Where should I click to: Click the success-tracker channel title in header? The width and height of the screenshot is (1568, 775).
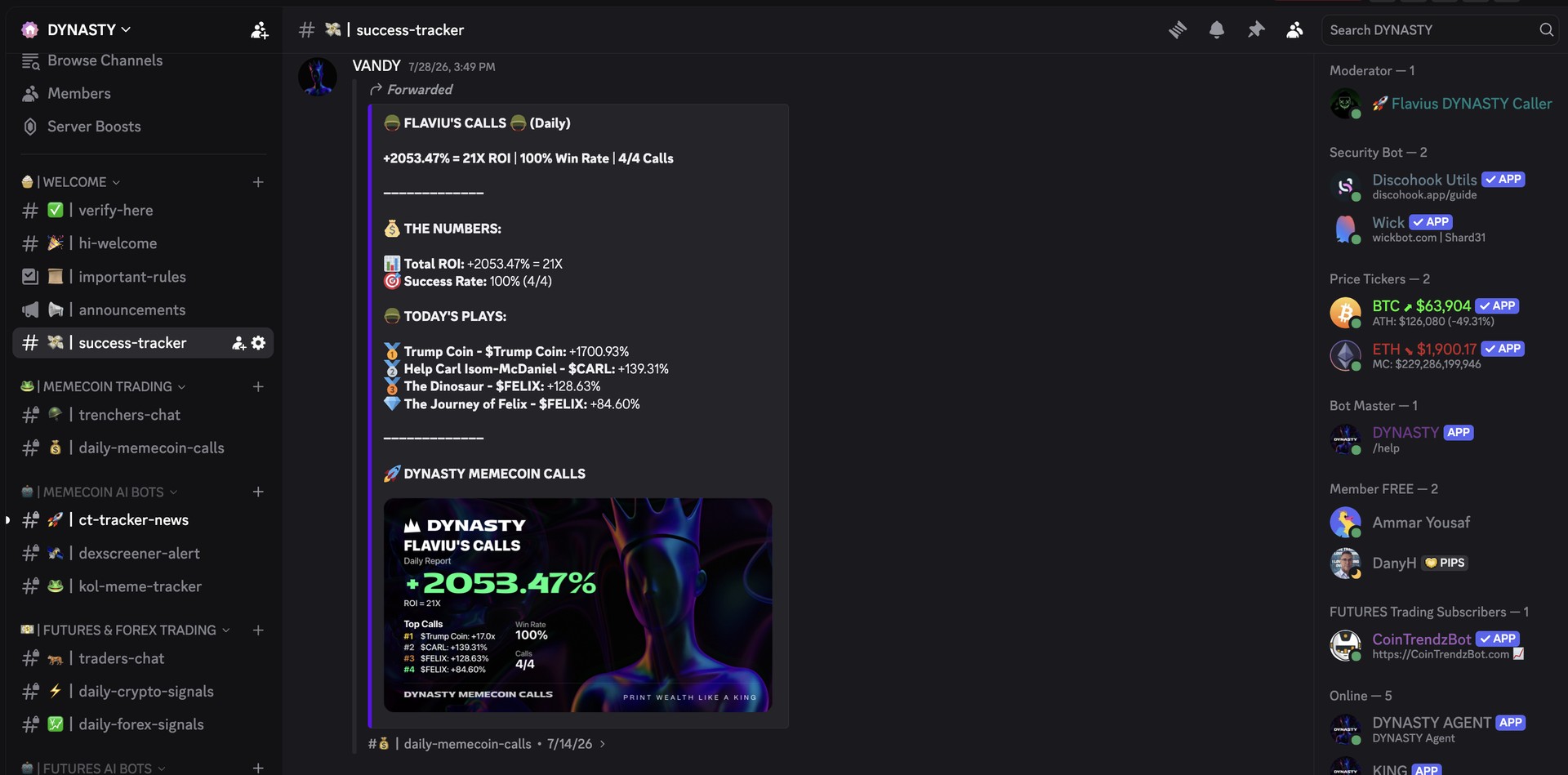tap(410, 30)
